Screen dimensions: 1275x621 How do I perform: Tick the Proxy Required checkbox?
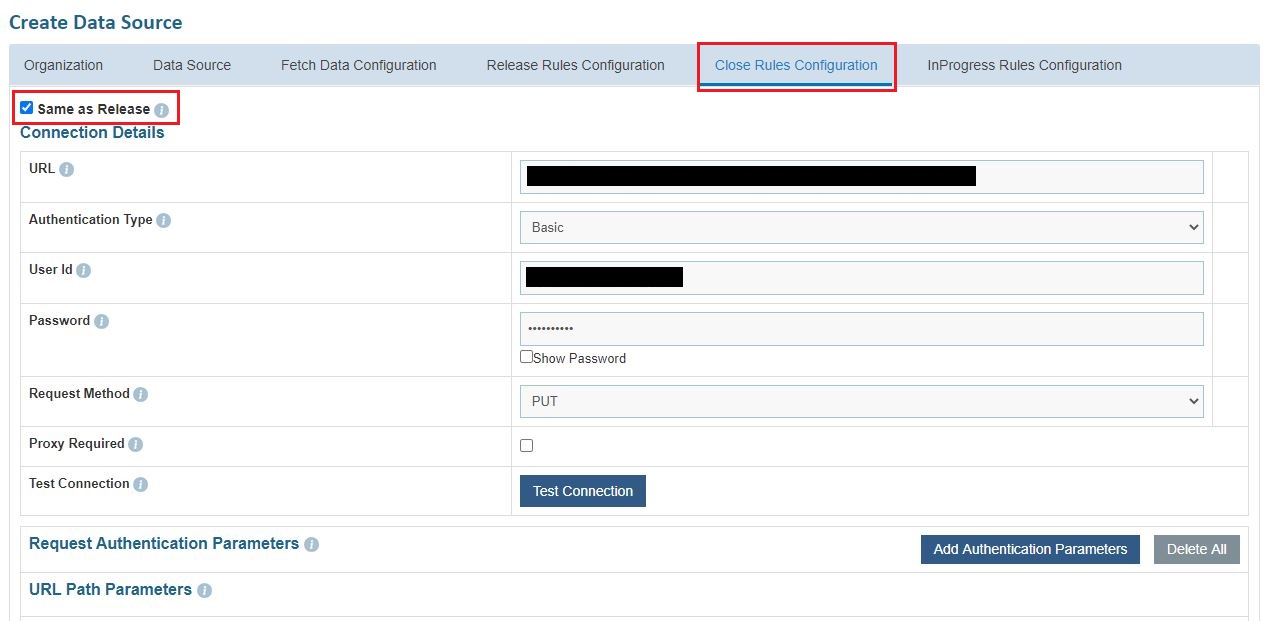pos(527,446)
